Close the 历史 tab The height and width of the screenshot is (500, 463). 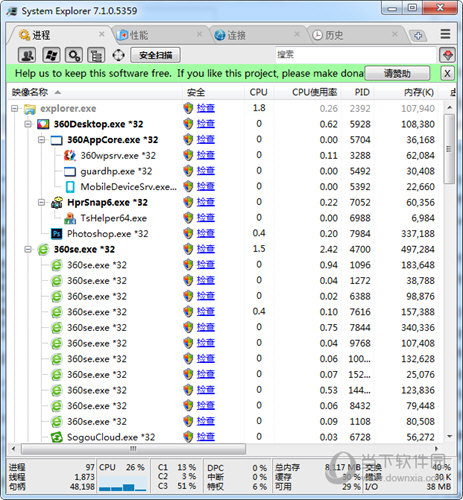pos(395,34)
